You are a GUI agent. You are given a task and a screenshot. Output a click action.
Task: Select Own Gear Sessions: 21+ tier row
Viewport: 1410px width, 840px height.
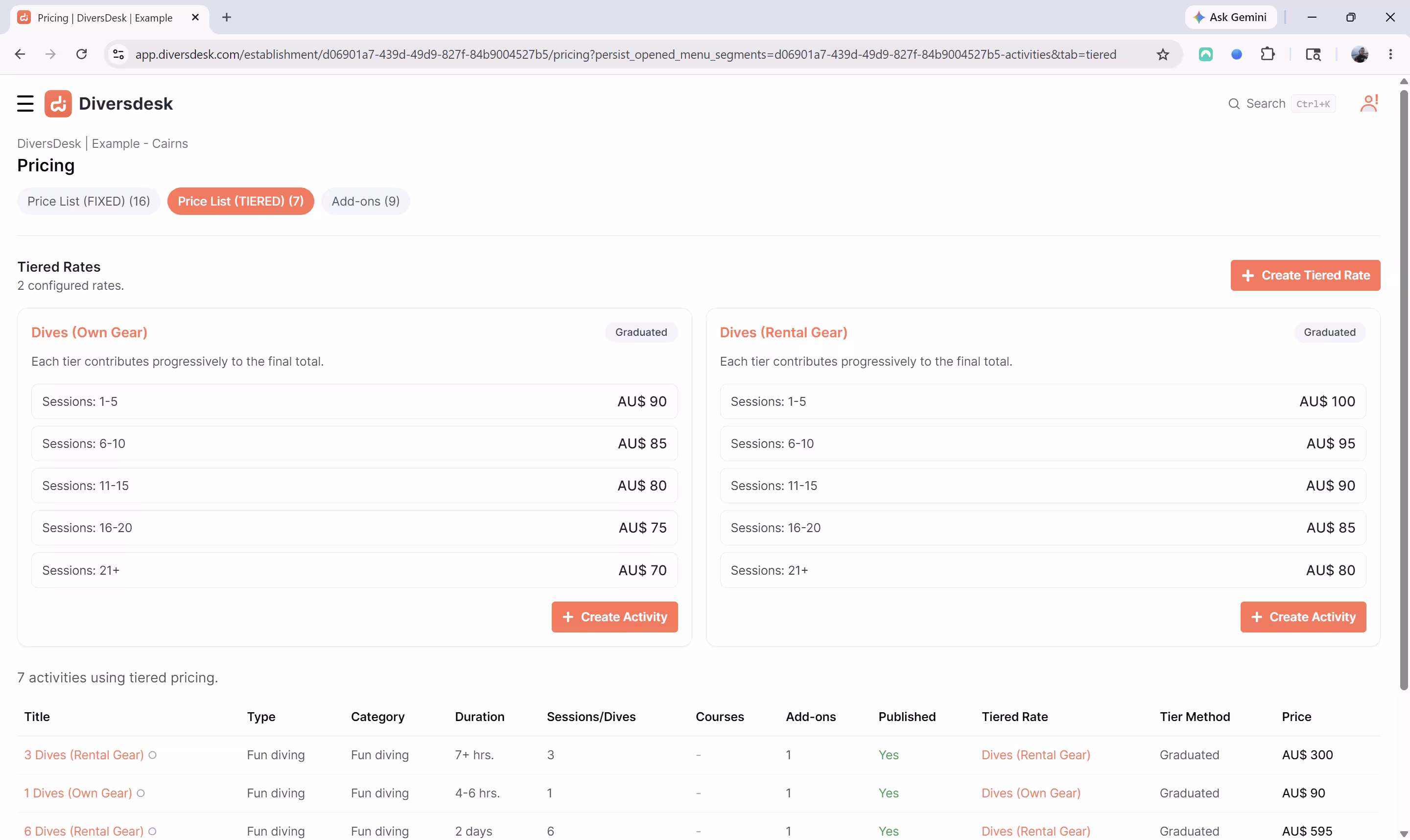[354, 570]
